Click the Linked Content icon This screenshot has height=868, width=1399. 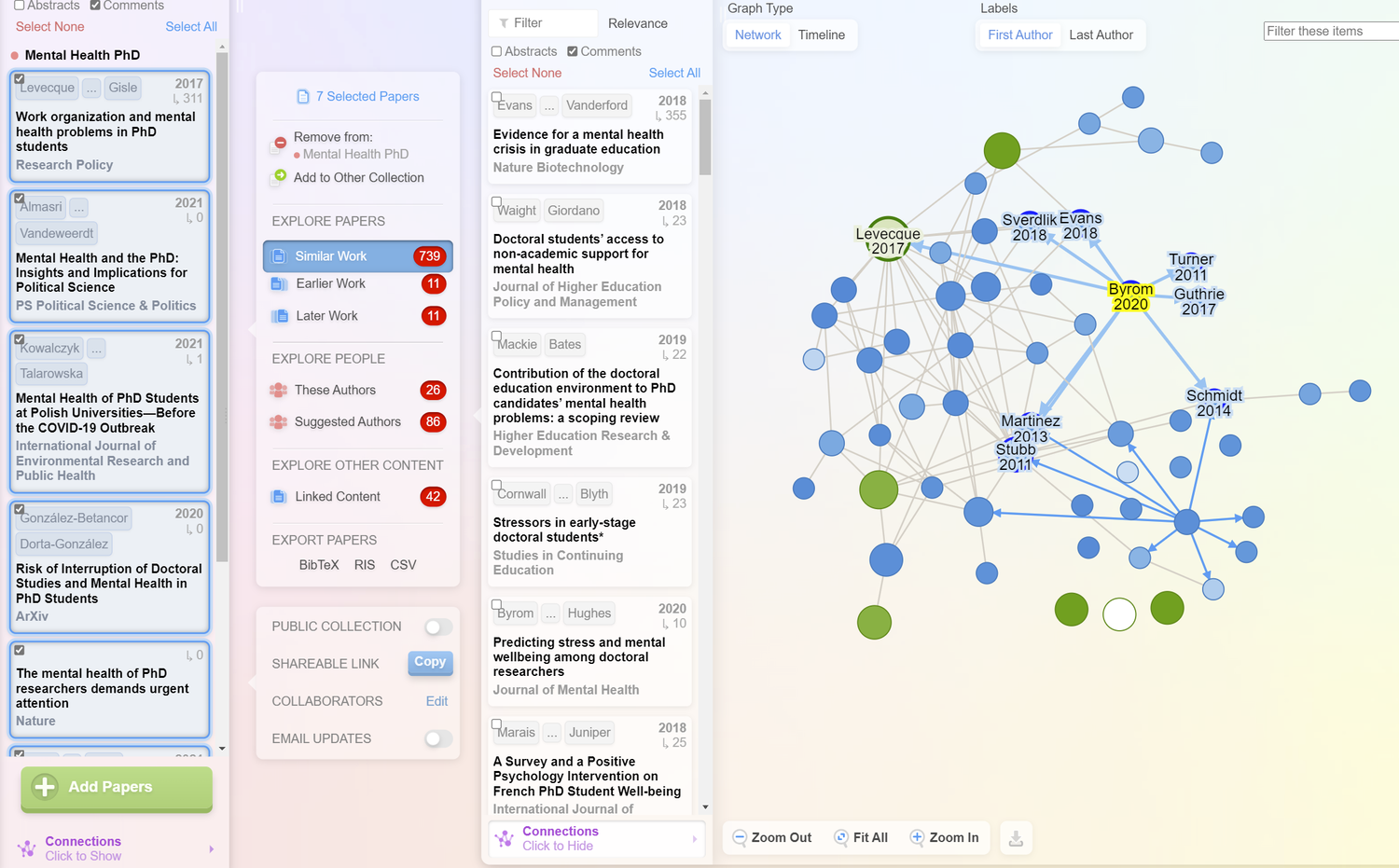278,497
